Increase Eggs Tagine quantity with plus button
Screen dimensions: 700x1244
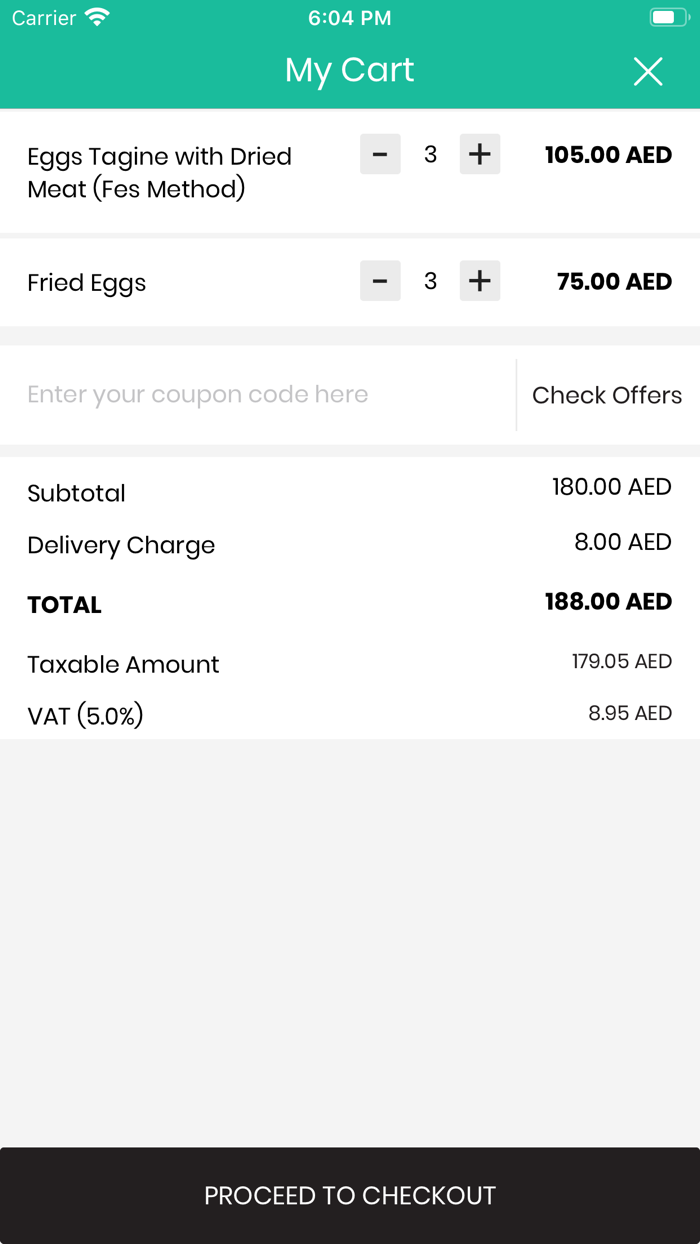tap(480, 154)
